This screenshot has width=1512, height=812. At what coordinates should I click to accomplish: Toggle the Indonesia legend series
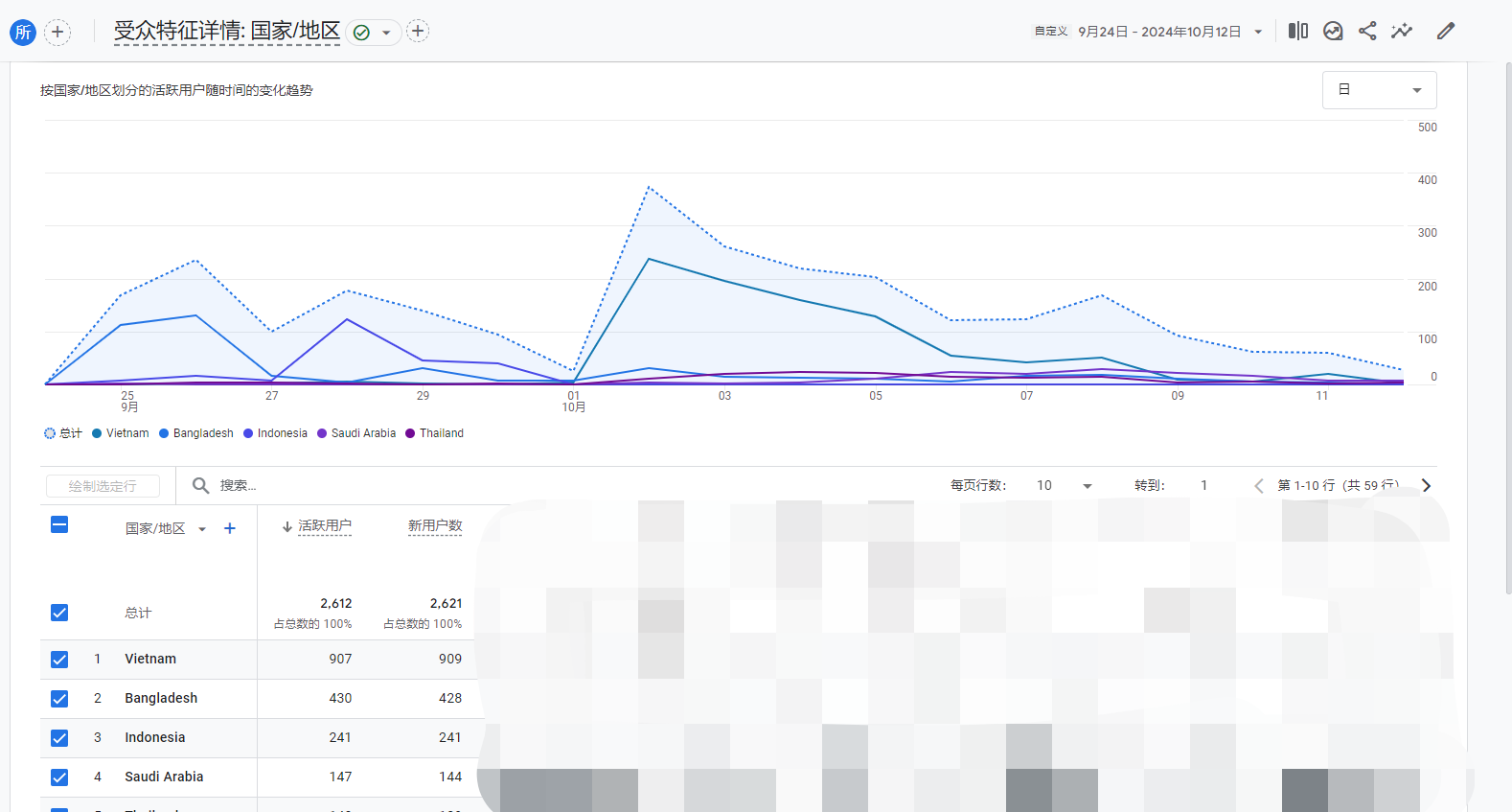coord(276,433)
